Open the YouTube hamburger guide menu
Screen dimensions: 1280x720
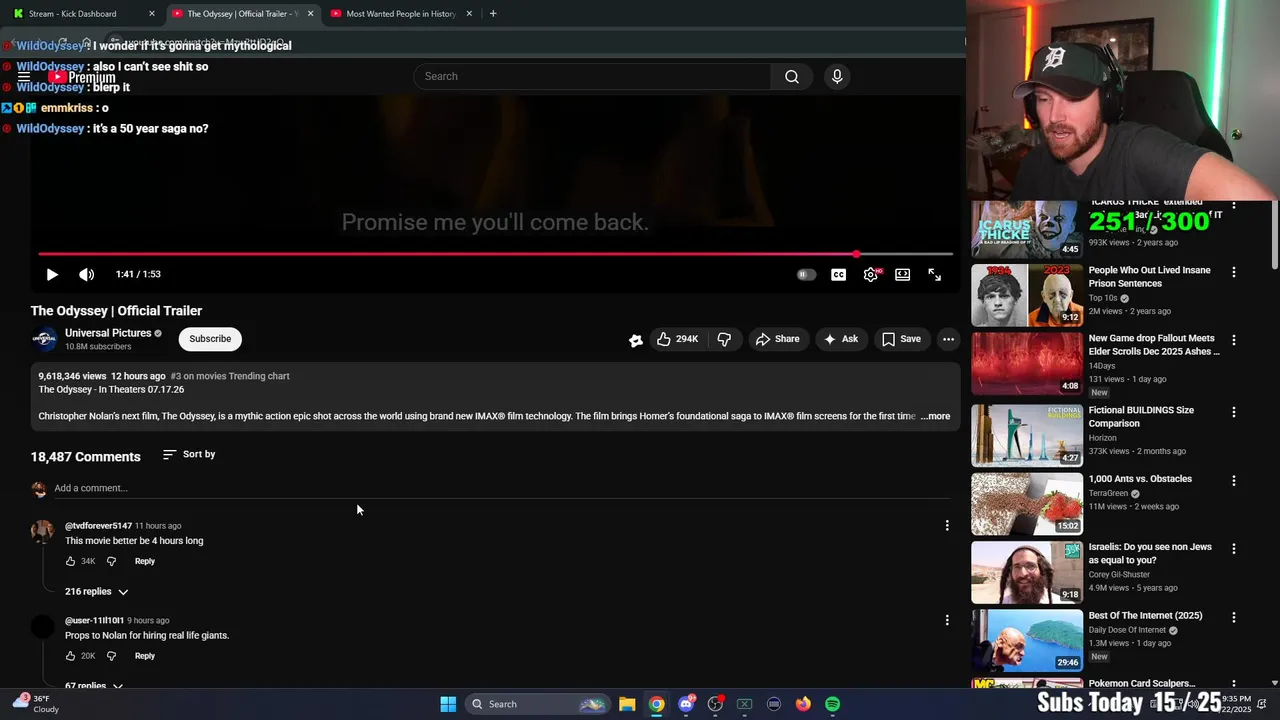coord(24,77)
